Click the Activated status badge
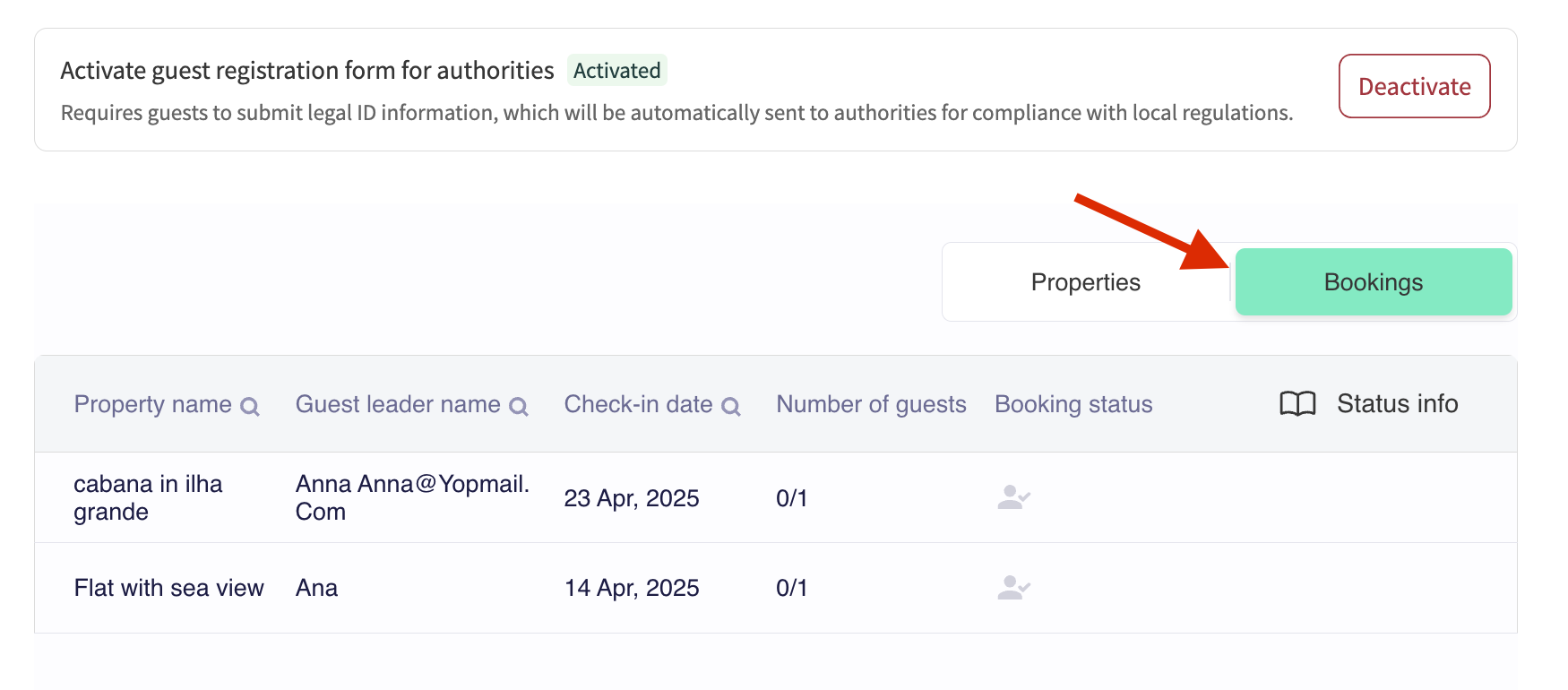1568x690 pixels. (616, 71)
